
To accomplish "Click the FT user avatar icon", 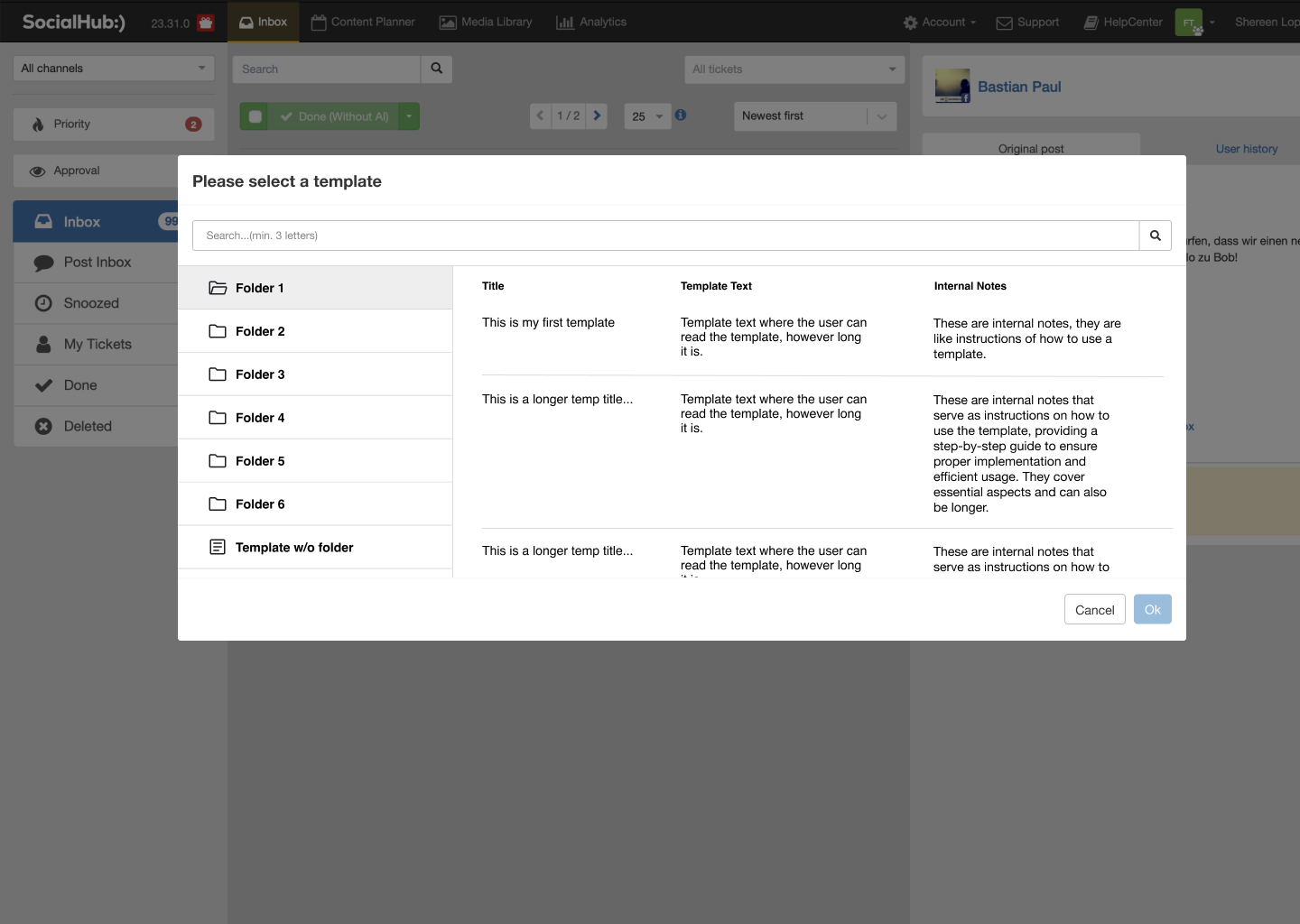I will 1189,23.
